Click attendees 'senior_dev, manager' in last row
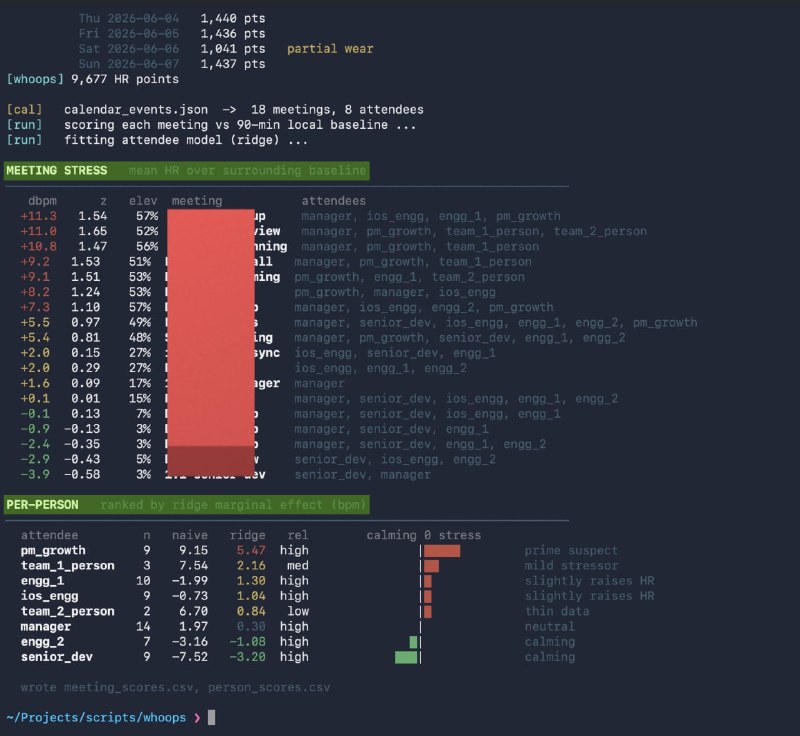This screenshot has height=736, width=800. tap(362, 474)
